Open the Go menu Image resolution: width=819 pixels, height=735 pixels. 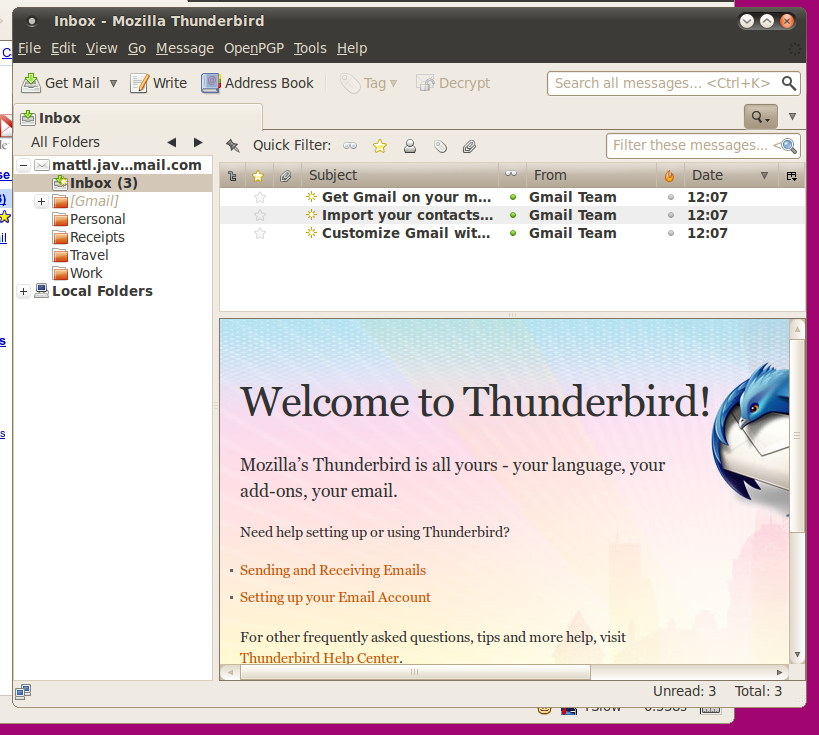137,49
